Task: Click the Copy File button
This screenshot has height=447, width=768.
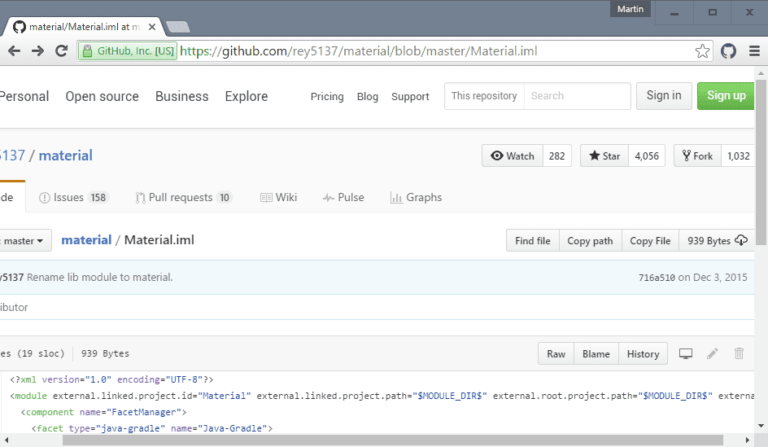Action: click(x=650, y=241)
